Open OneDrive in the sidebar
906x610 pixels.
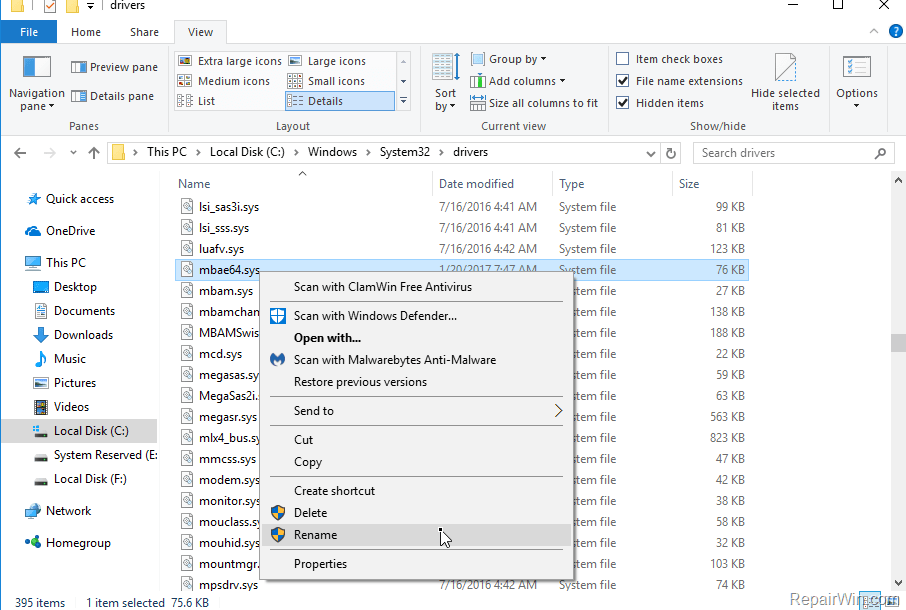[70, 231]
